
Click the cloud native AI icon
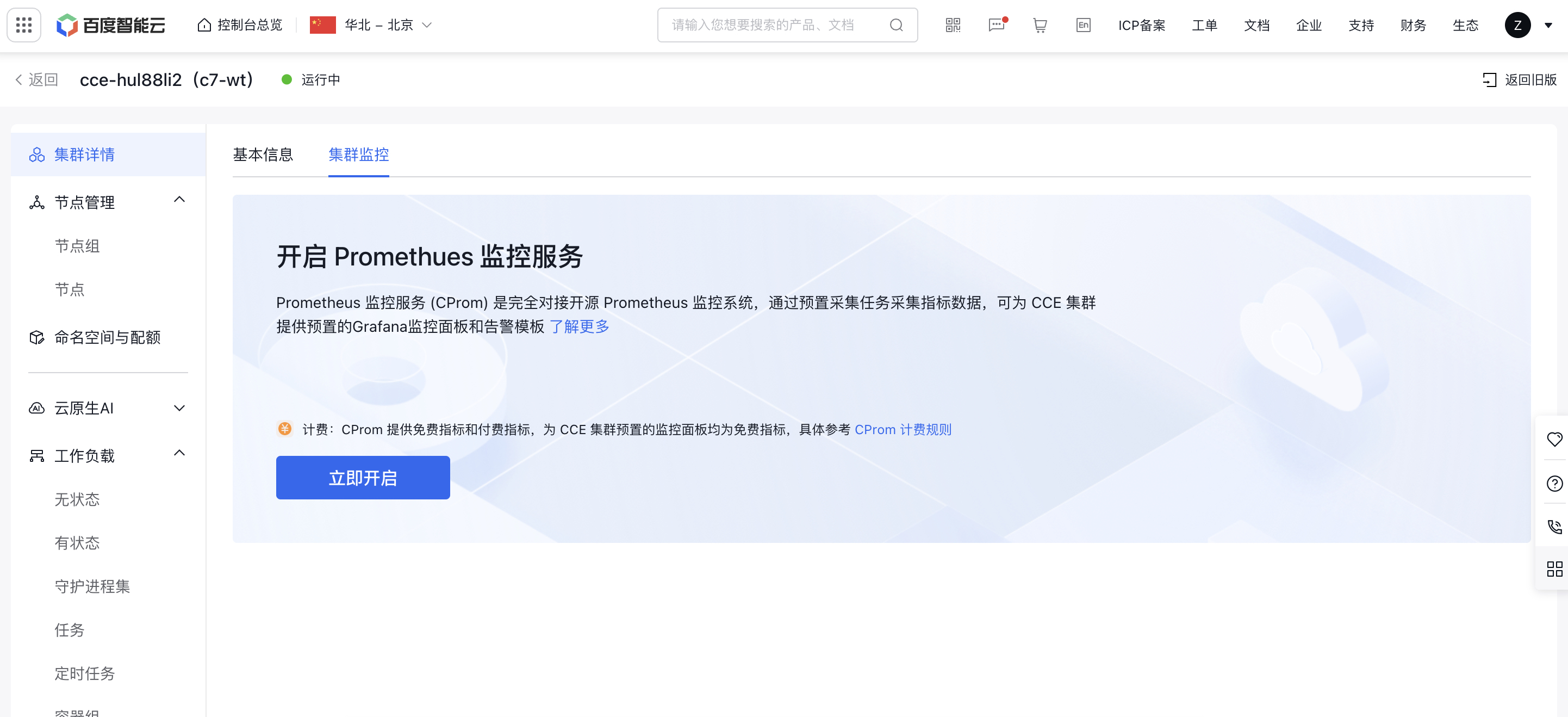coord(36,408)
